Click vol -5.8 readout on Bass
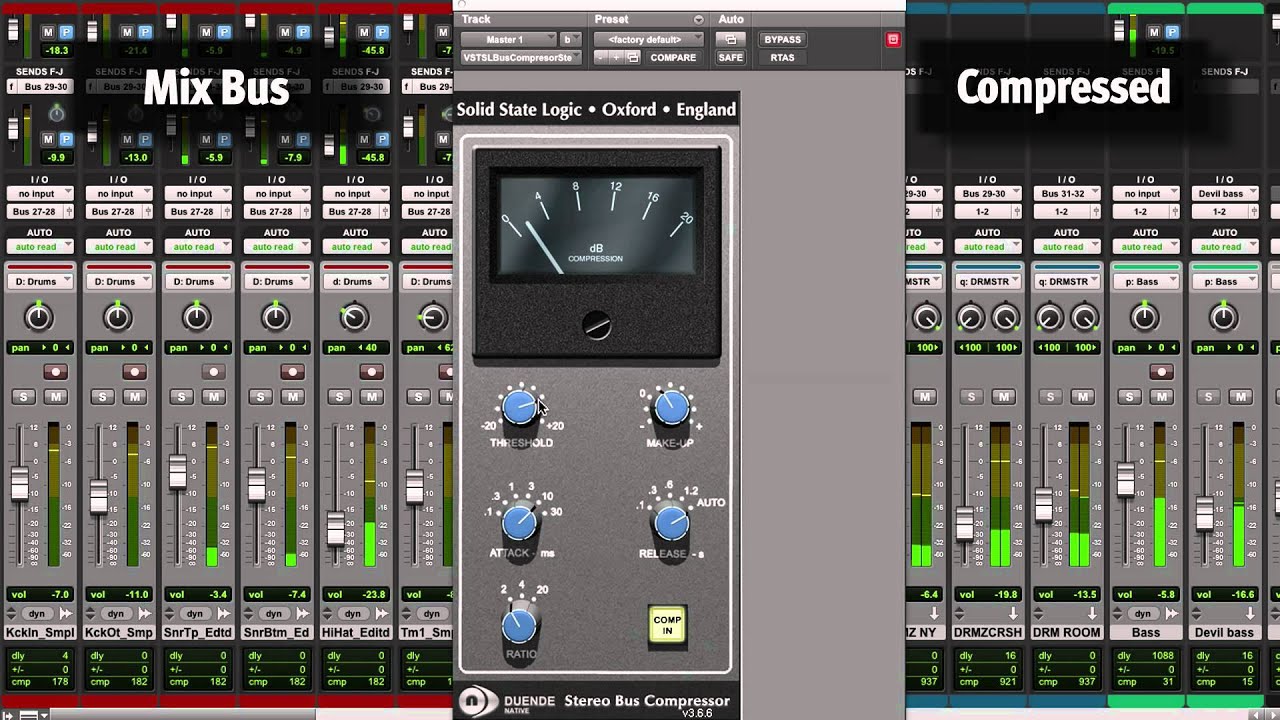 tap(1145, 594)
